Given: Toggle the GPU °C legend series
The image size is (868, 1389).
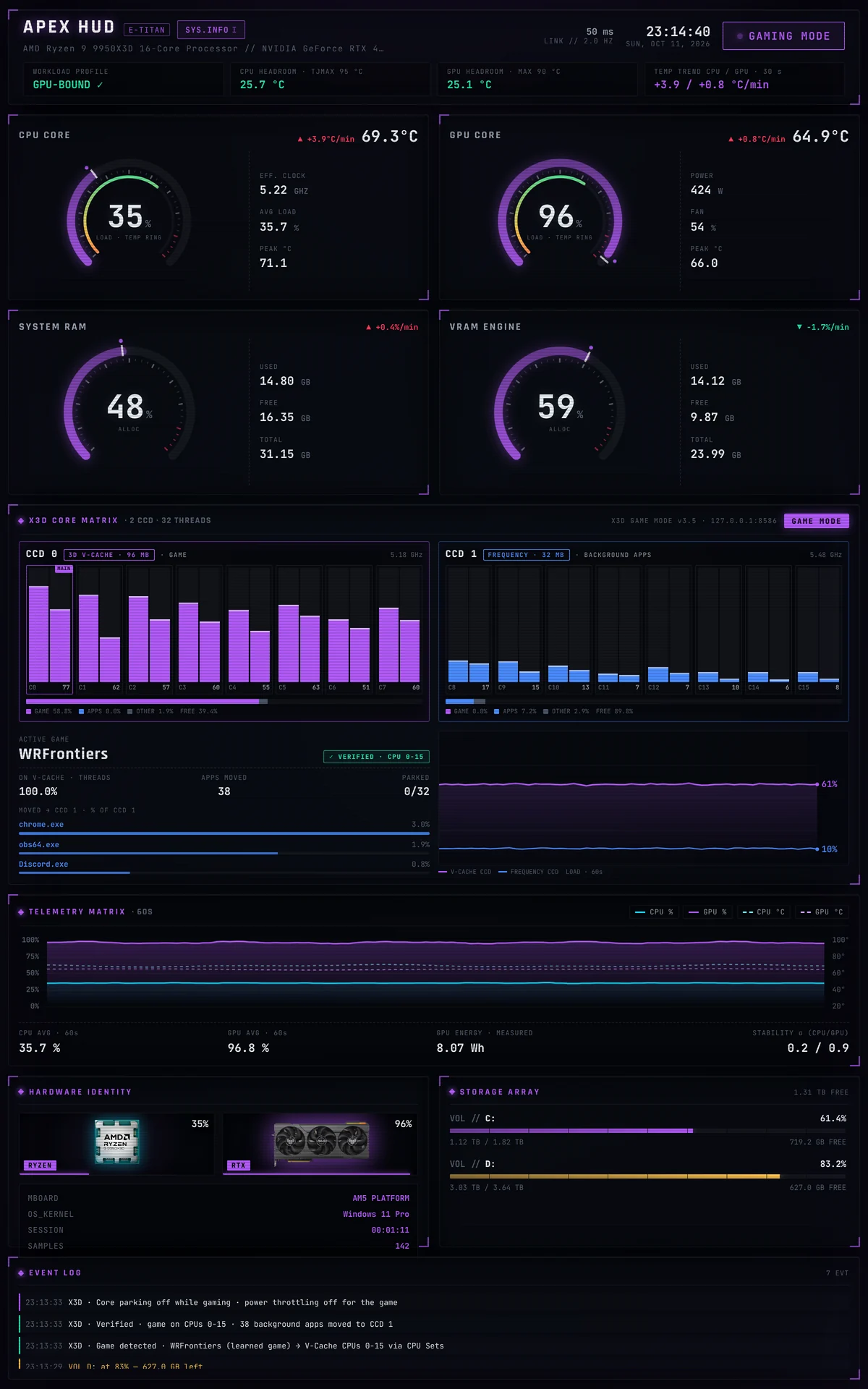Looking at the screenshot, I should 822,912.
